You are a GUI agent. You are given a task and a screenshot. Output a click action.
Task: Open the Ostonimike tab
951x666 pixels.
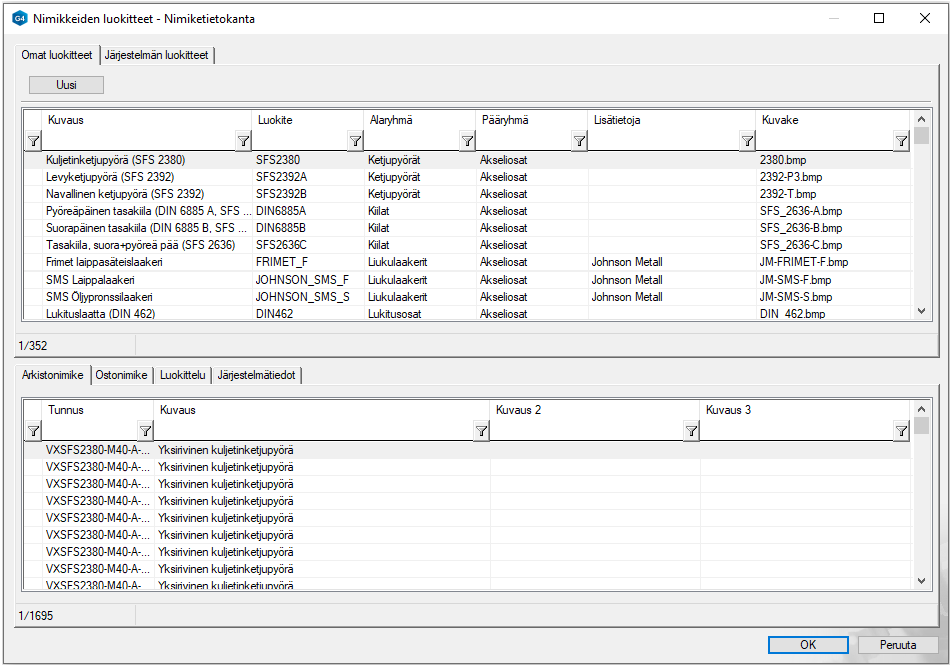click(x=122, y=375)
